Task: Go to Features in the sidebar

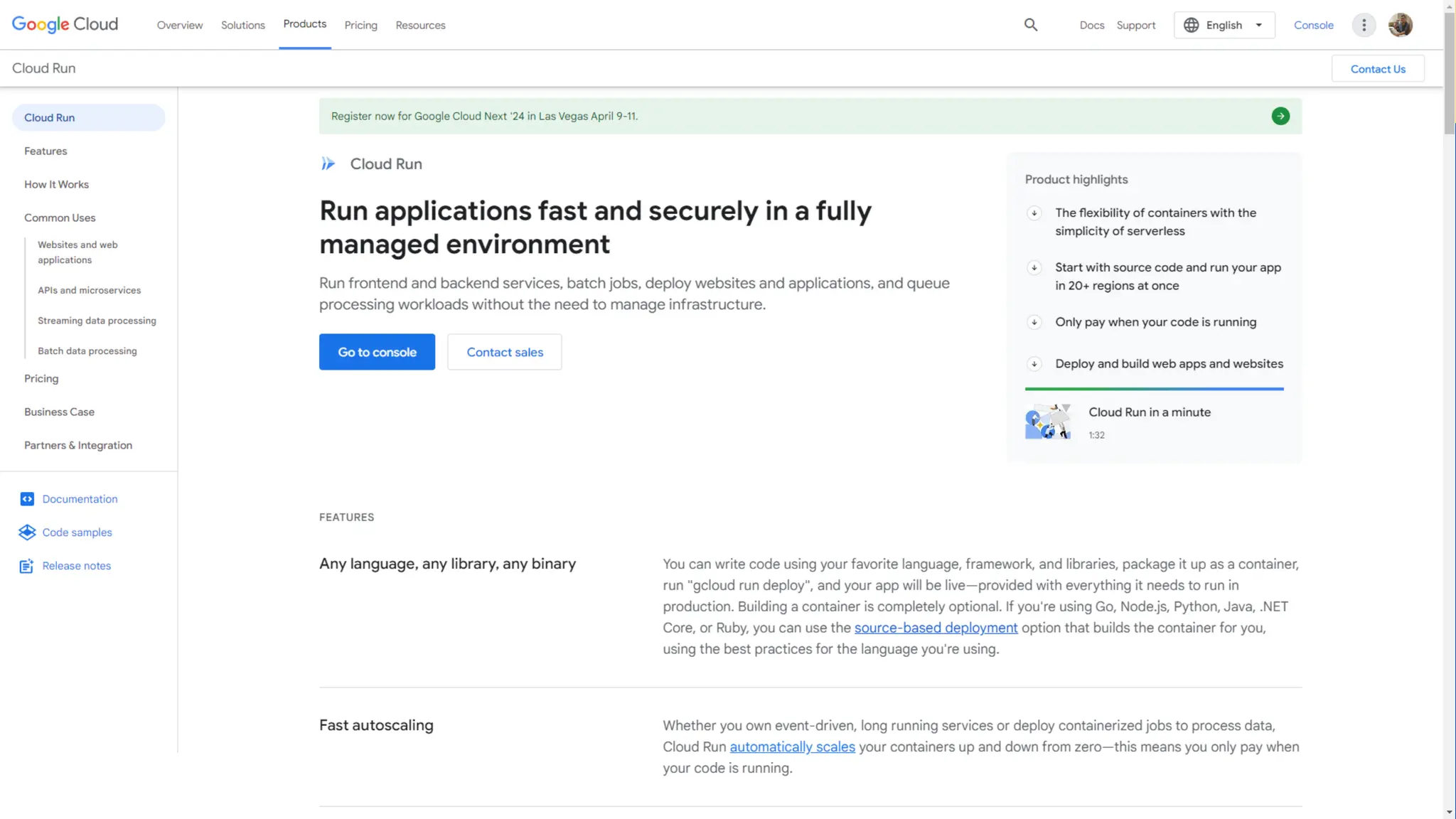Action: [45, 151]
